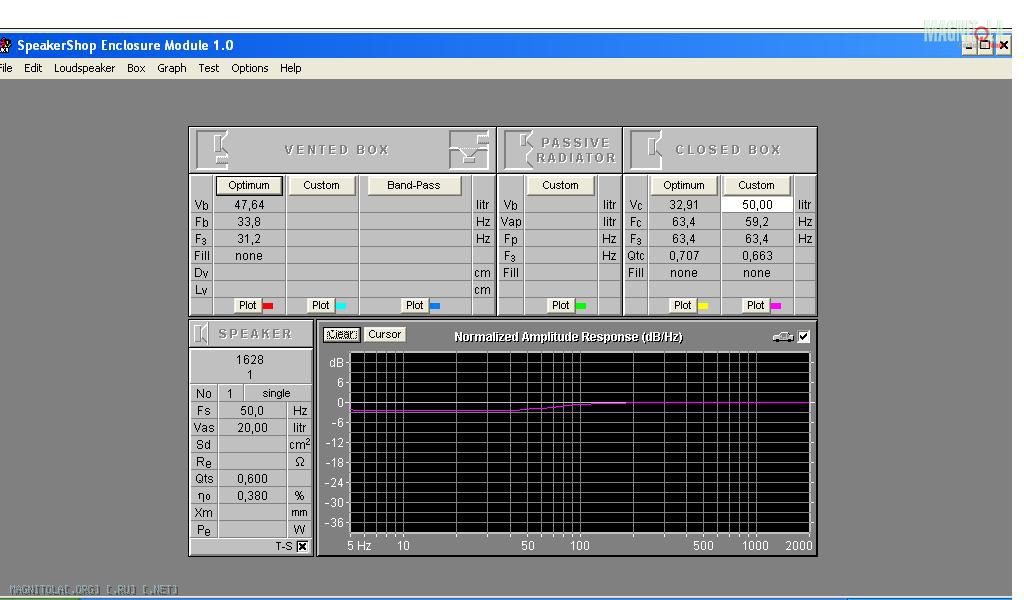This screenshot has width=1024, height=600.
Task: Click the closed box Custom Vc field 50,00
Action: pyautogui.click(x=757, y=205)
